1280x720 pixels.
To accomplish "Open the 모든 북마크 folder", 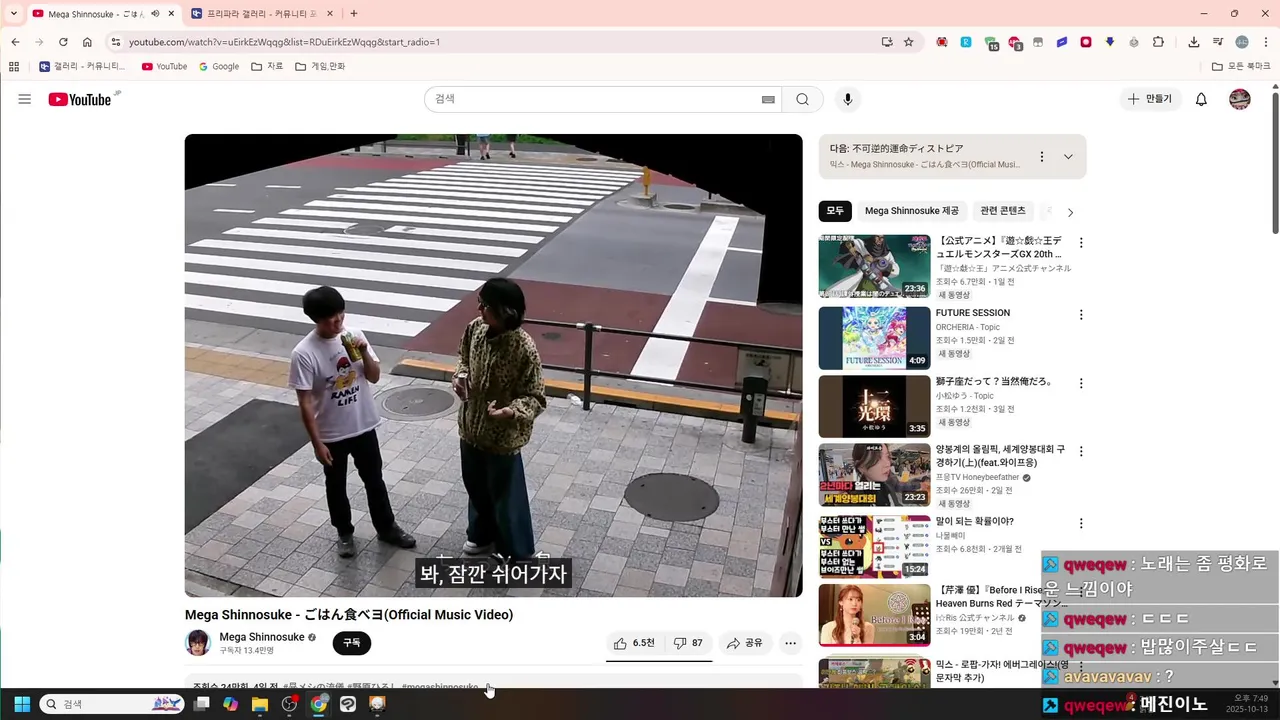I will point(1240,66).
